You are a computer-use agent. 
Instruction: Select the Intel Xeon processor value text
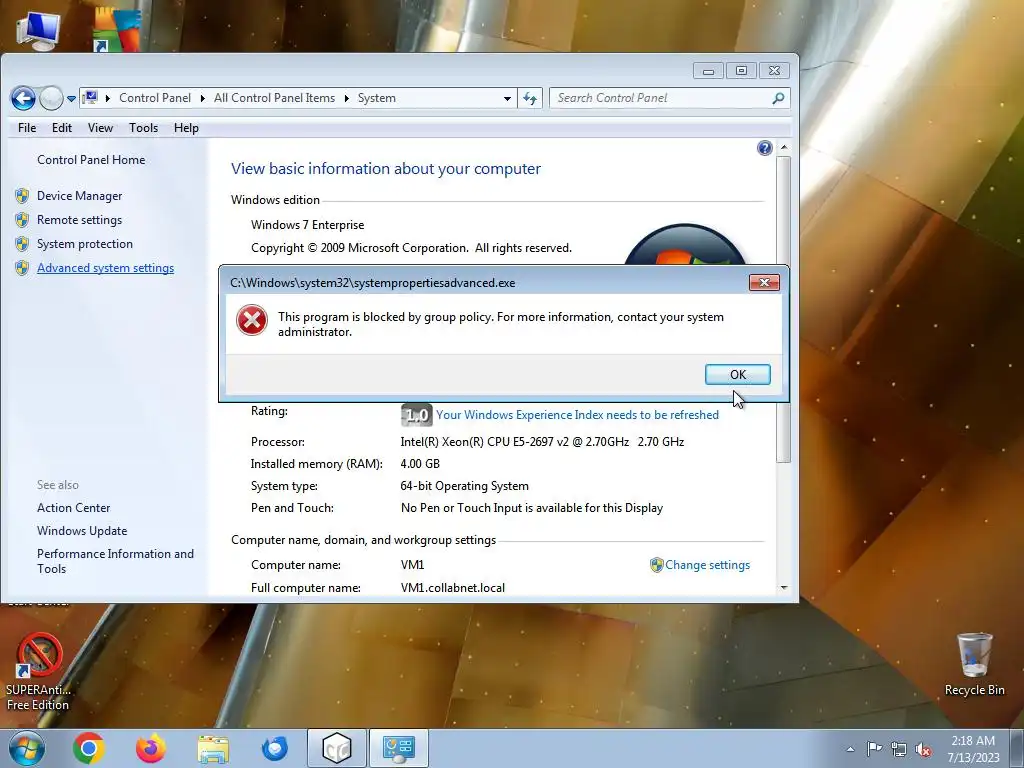[x=542, y=442]
